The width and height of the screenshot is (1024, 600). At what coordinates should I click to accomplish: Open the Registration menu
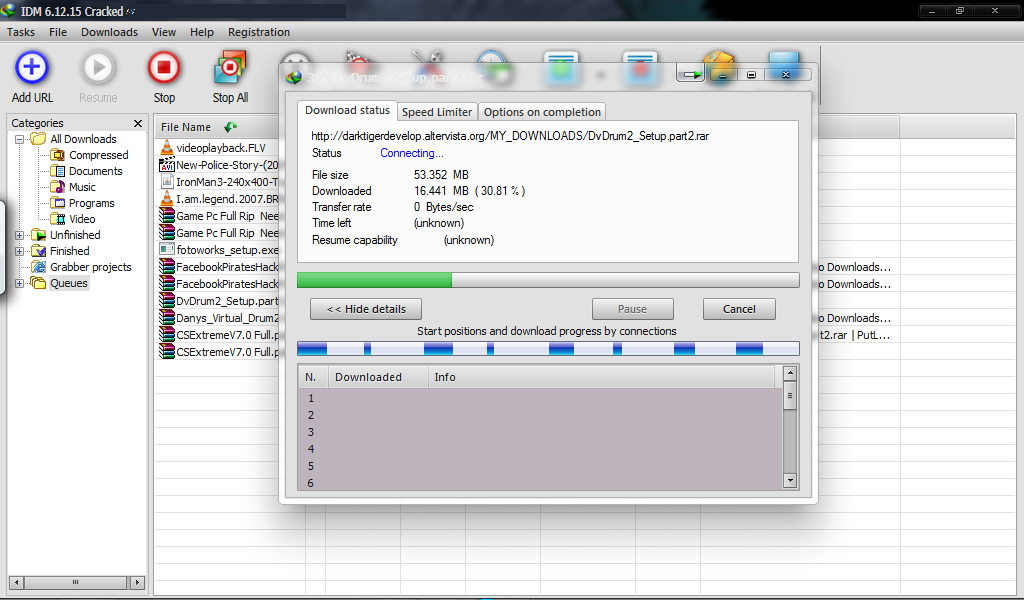[259, 32]
